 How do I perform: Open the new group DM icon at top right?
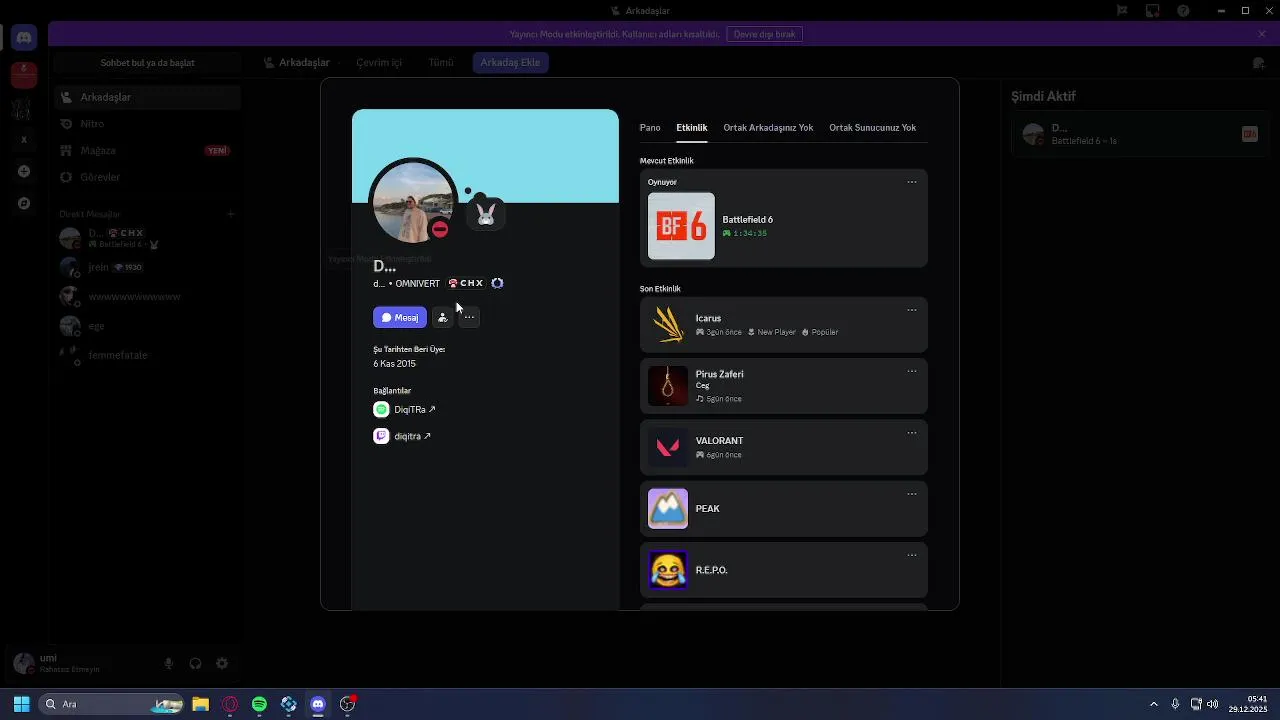1259,63
